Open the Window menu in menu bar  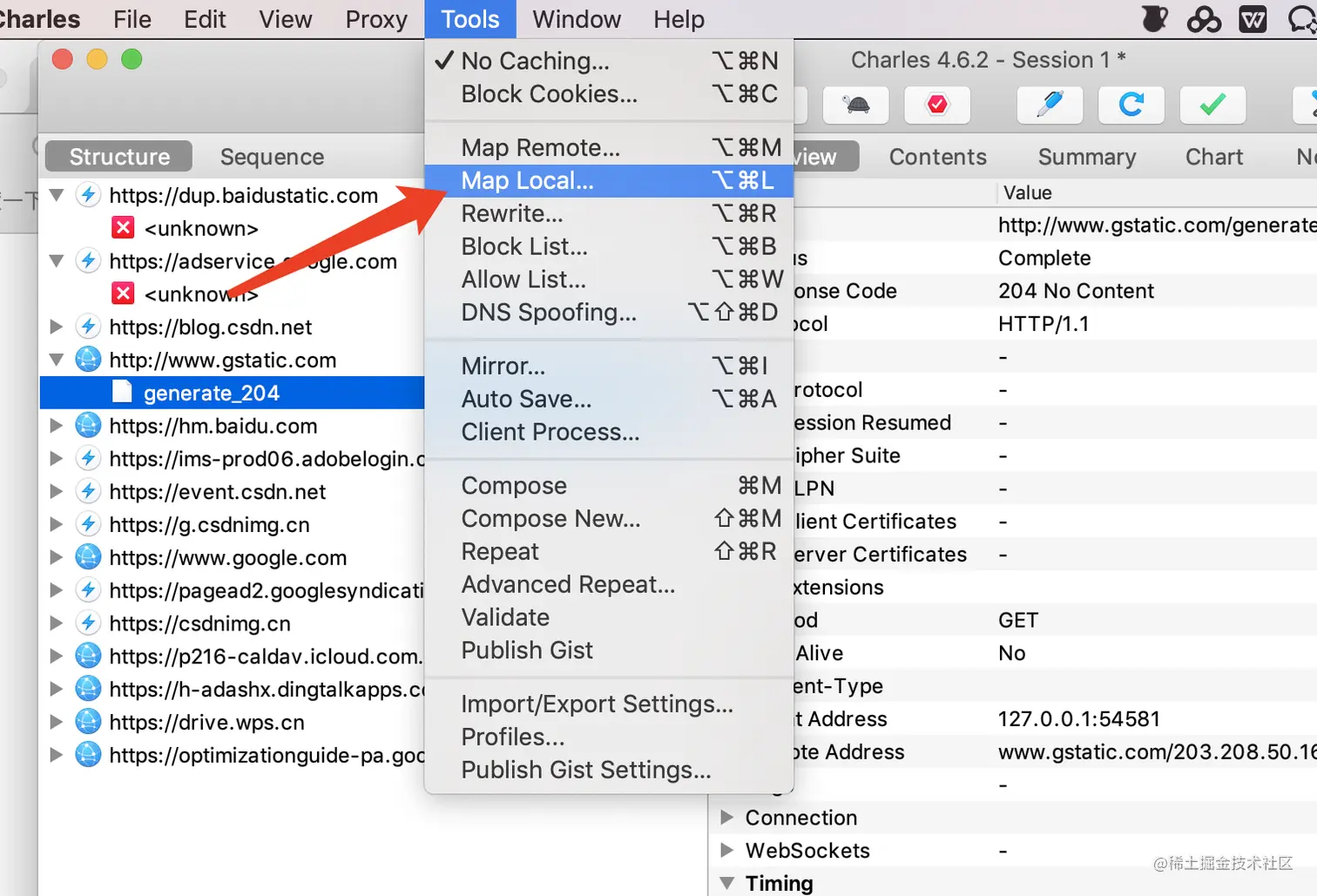tap(577, 19)
